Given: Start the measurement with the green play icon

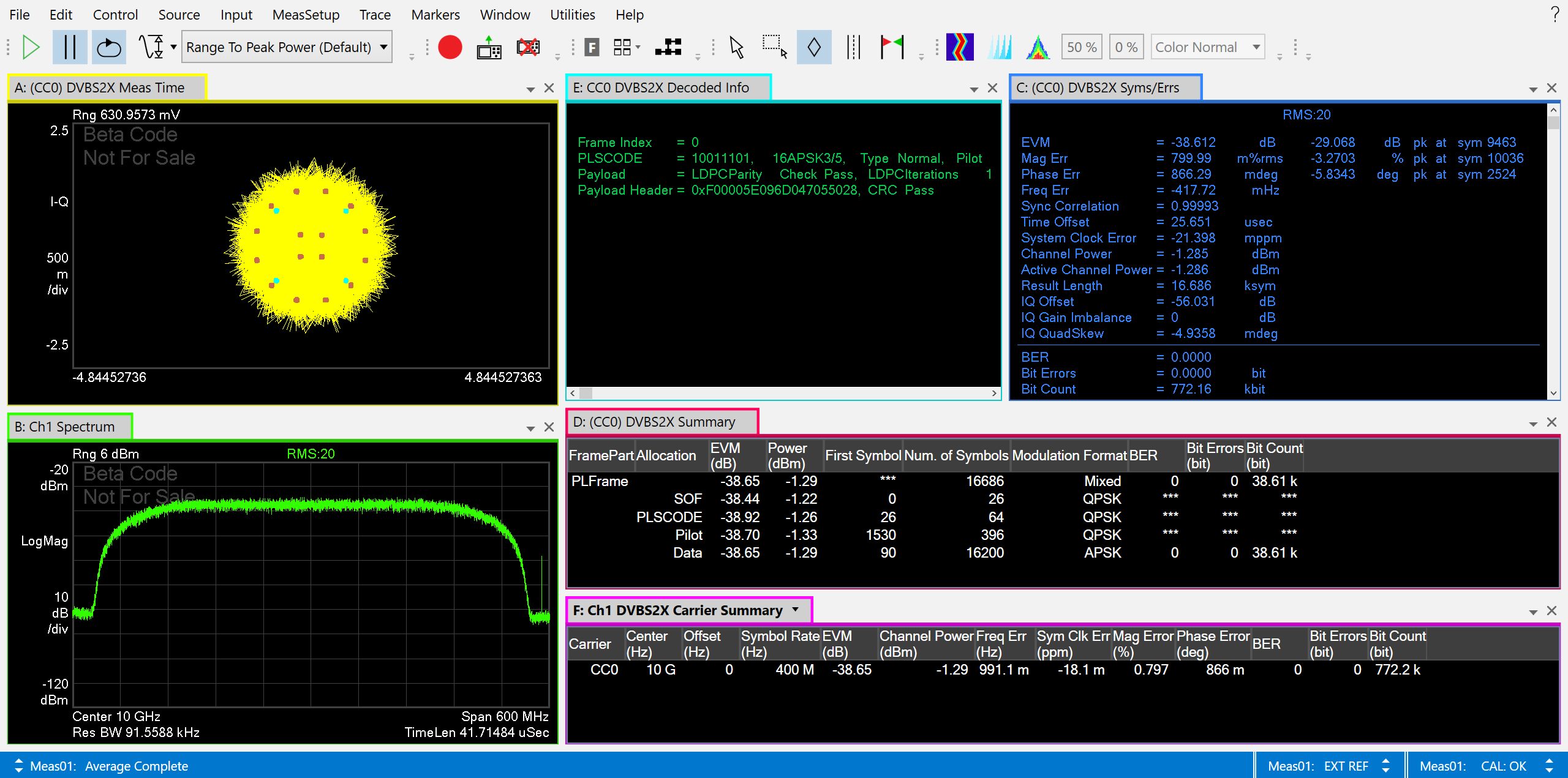Looking at the screenshot, I should tap(30, 47).
